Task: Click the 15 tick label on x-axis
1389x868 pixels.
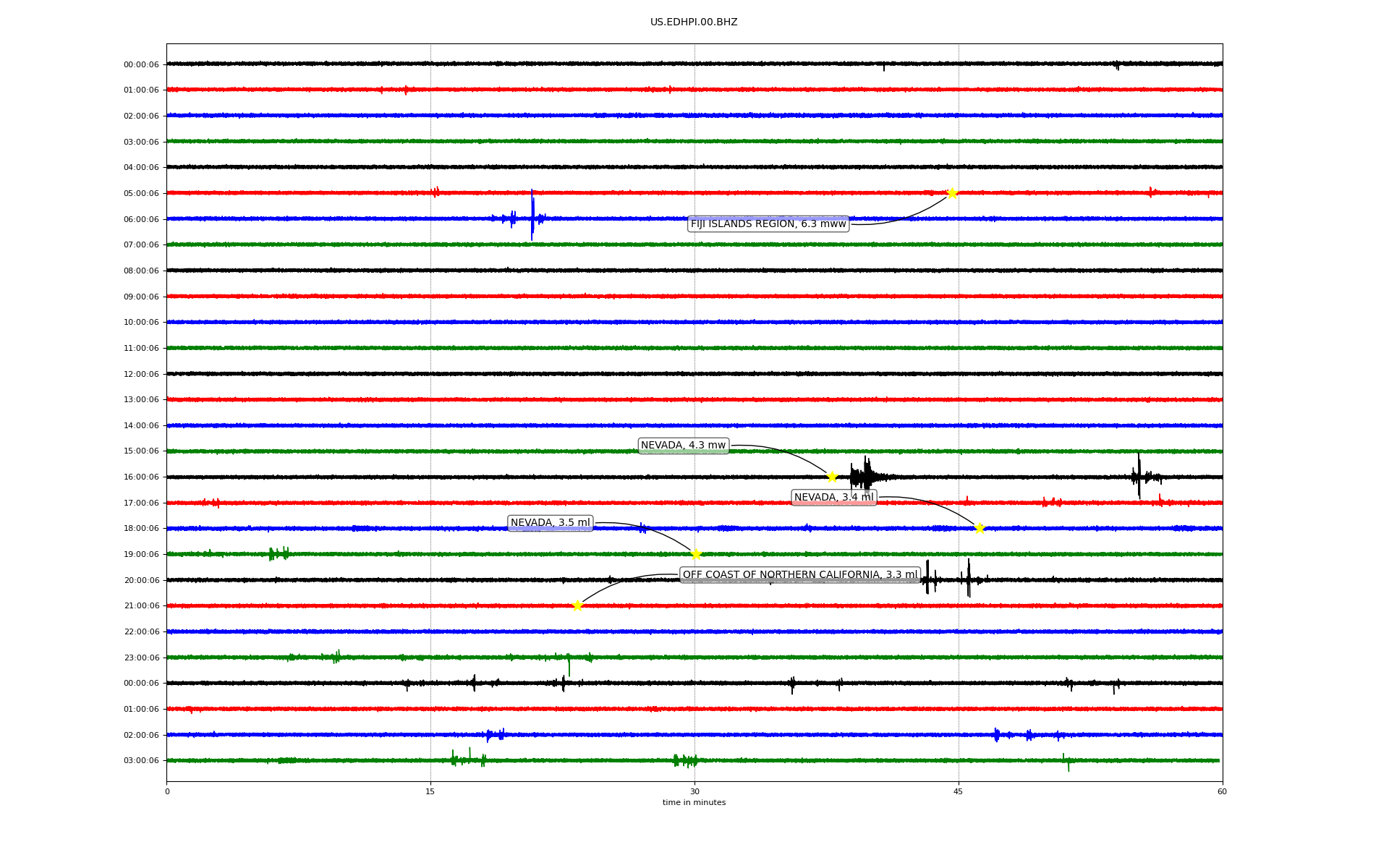Action: 430,791
